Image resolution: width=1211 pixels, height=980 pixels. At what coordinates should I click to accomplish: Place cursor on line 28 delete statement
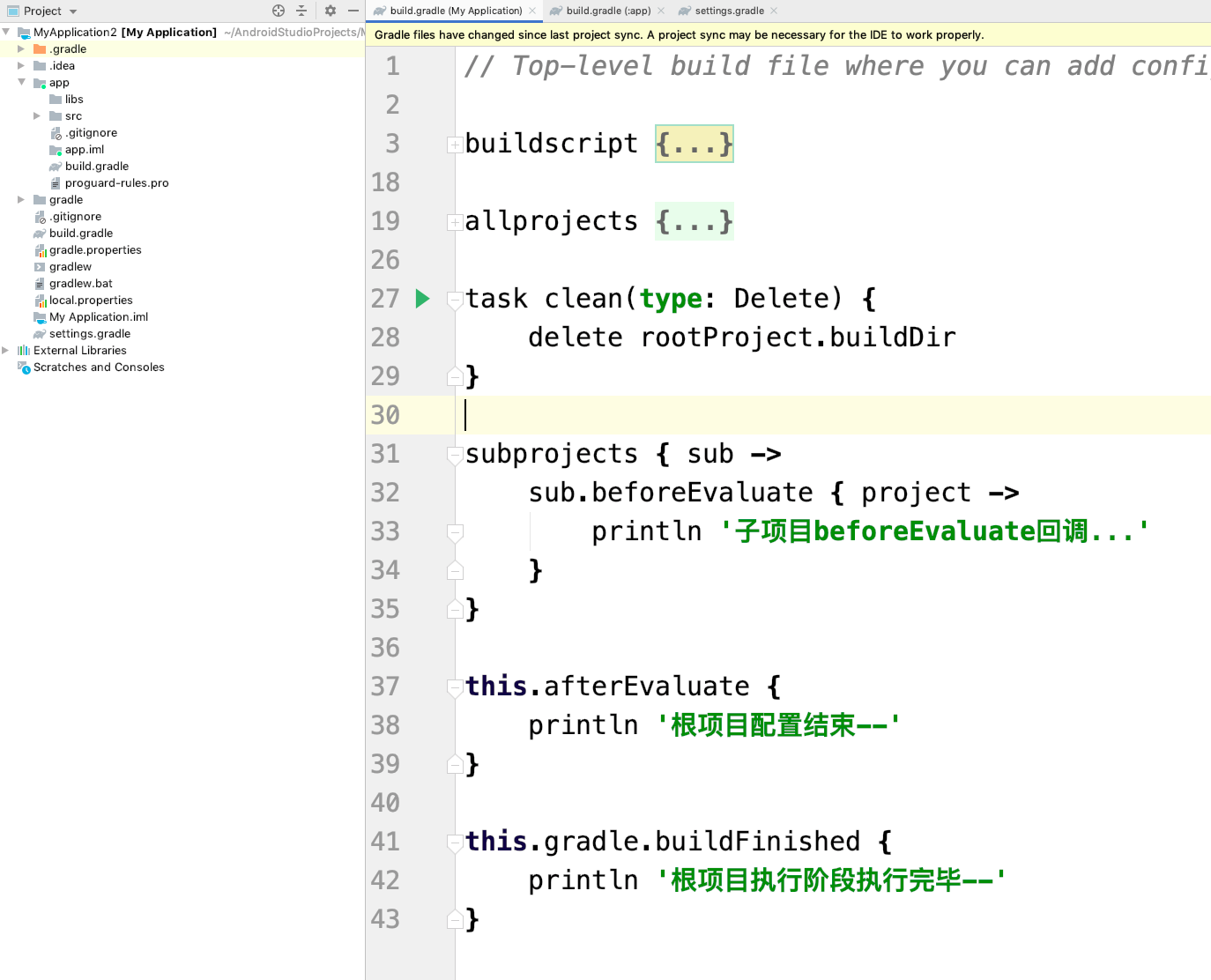point(742,338)
